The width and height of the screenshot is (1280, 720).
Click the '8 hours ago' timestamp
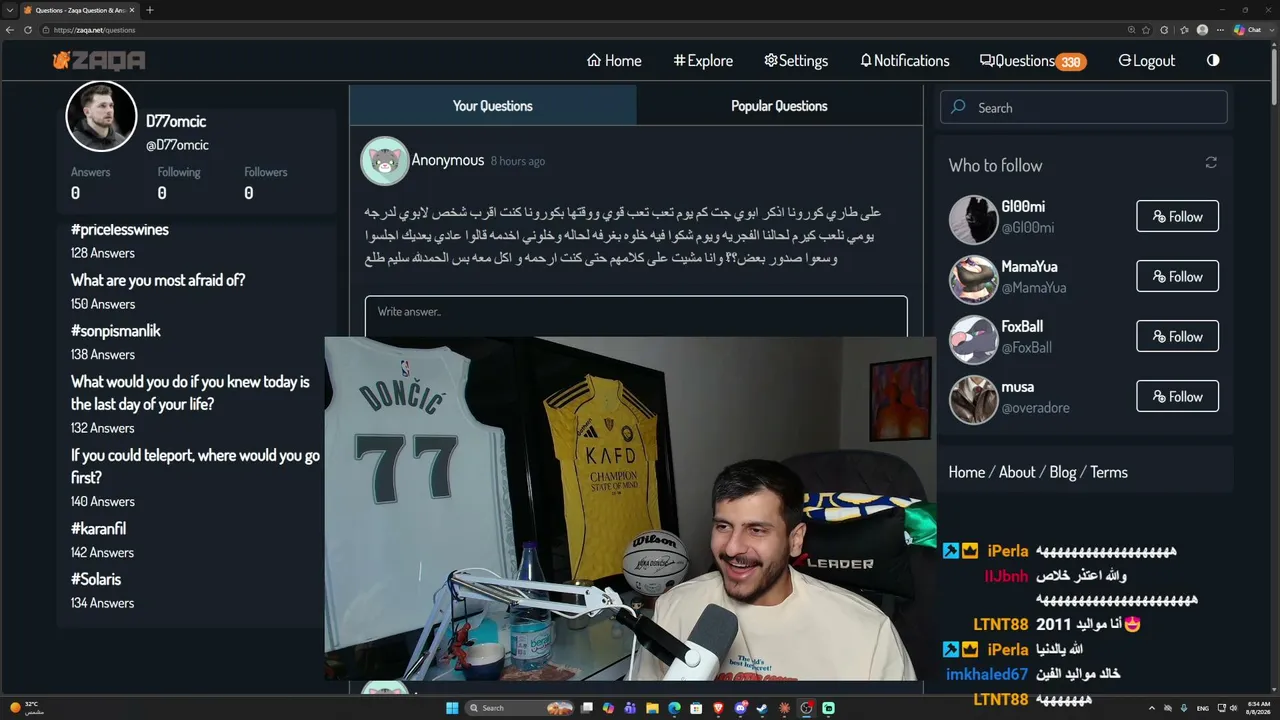pyautogui.click(x=518, y=161)
